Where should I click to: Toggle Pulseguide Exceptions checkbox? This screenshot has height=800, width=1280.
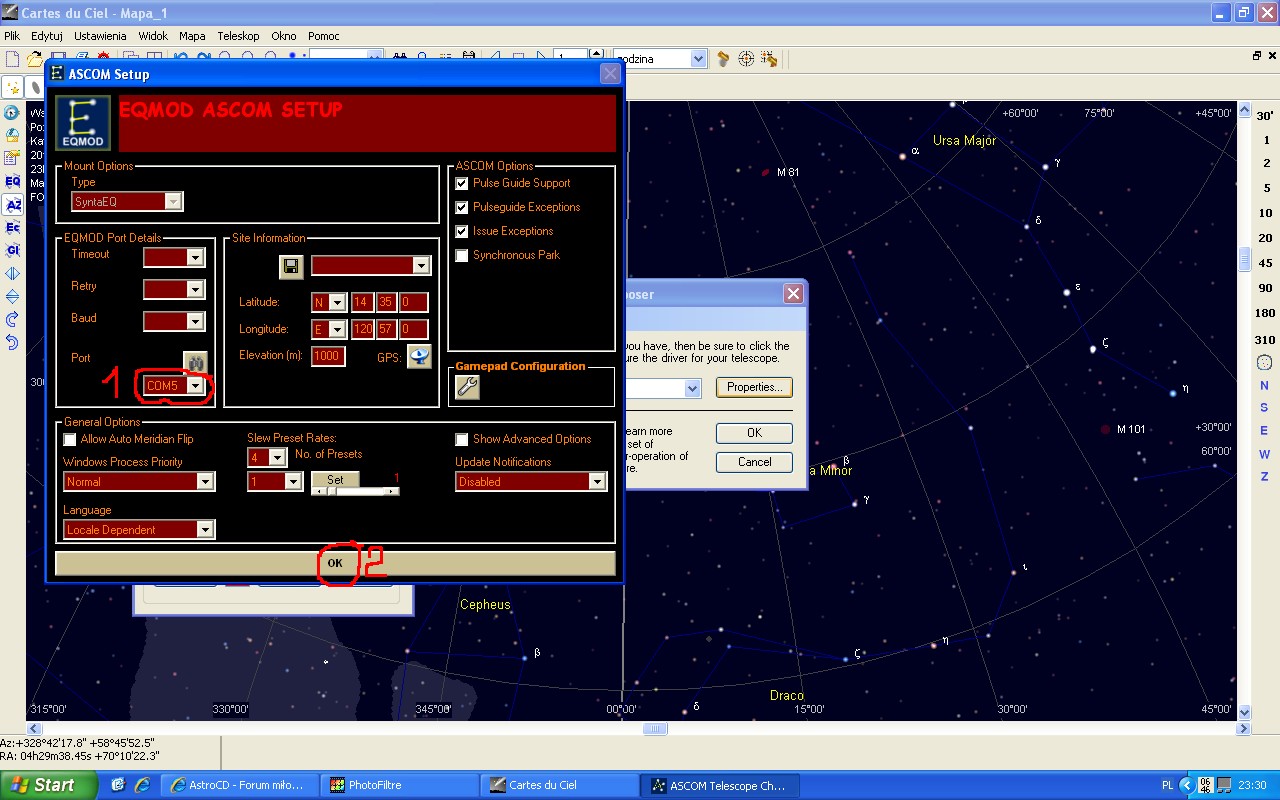461,207
